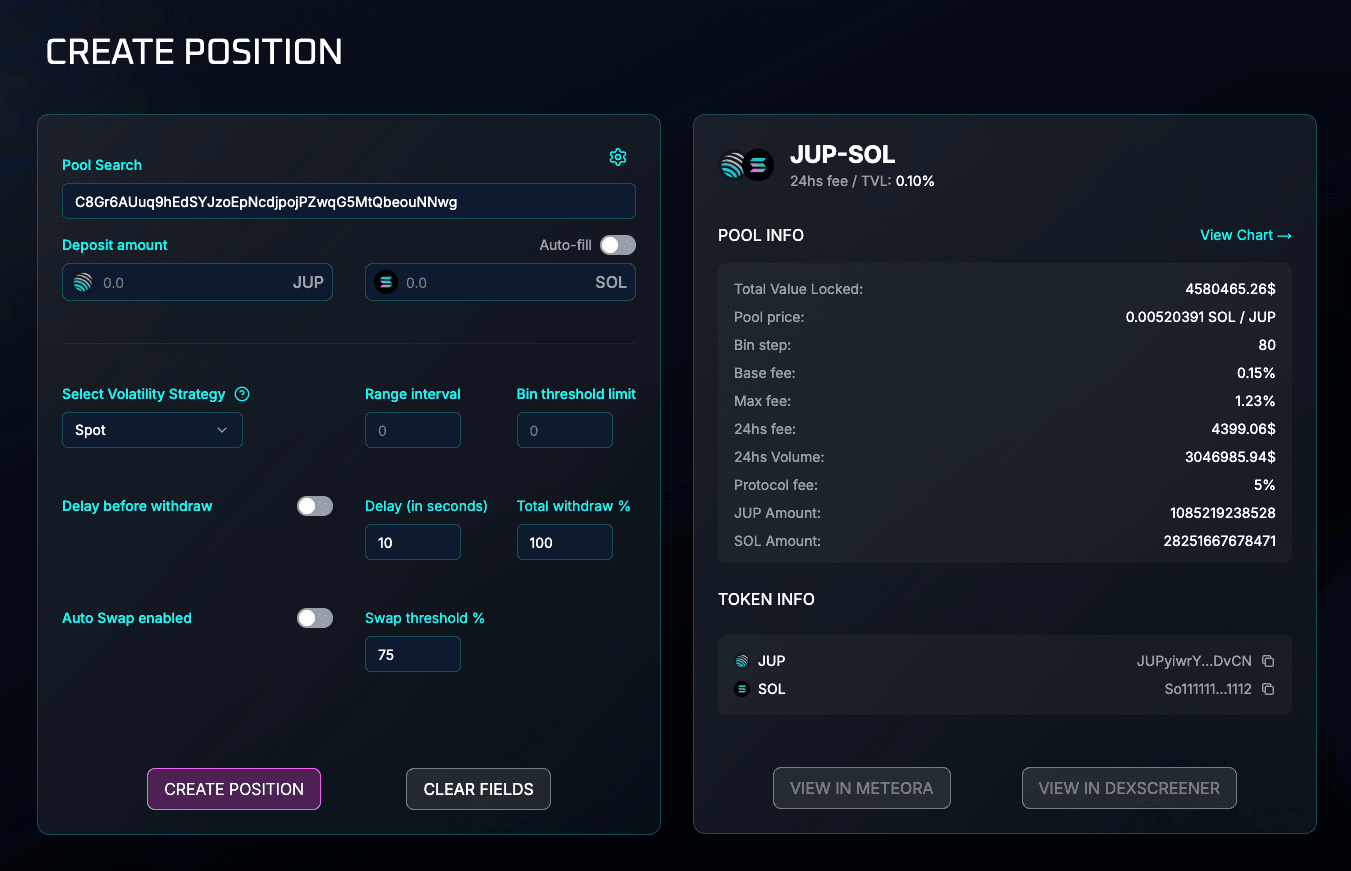Screen dimensions: 1351x871
Task: Click the Total withdraw % input
Action: tap(565, 542)
